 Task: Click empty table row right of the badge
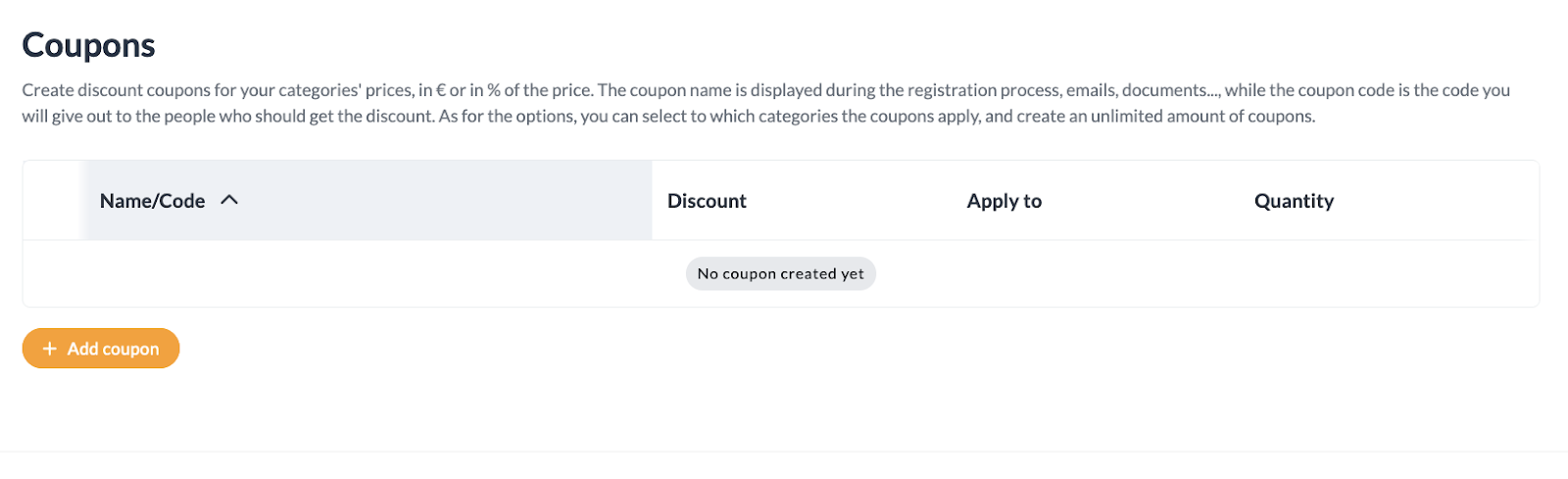coord(1205,274)
